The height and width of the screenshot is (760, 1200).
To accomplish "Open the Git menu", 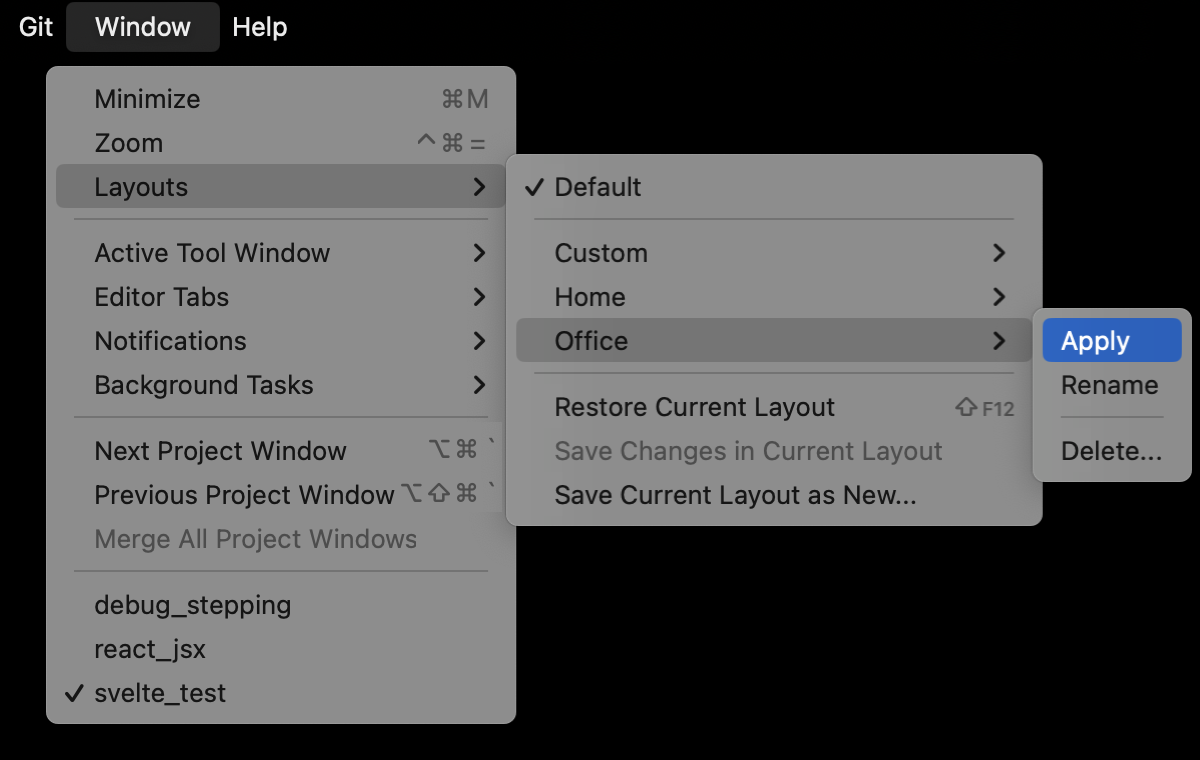I will (34, 27).
